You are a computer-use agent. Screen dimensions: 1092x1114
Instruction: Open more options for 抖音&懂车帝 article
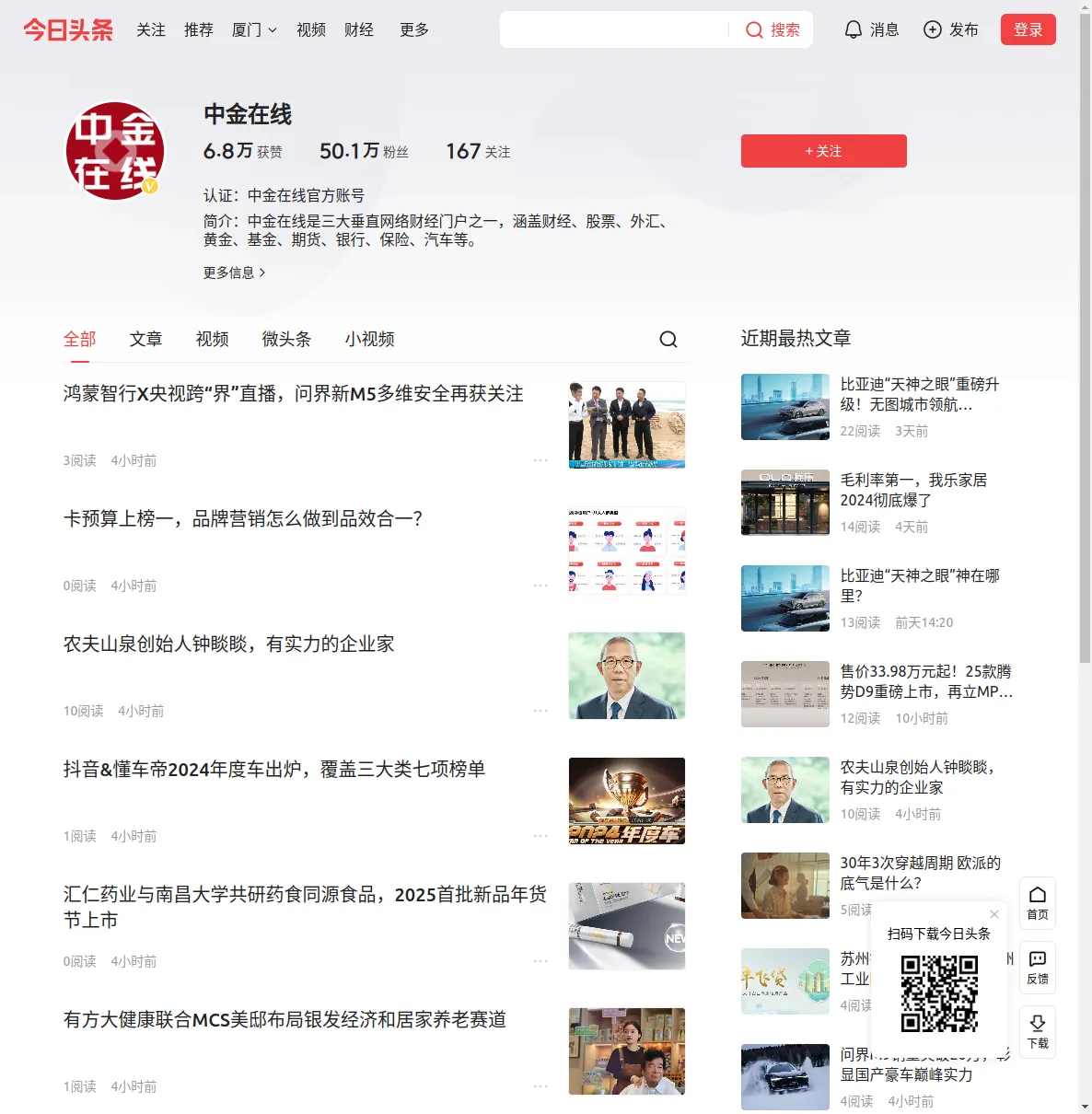click(x=540, y=836)
